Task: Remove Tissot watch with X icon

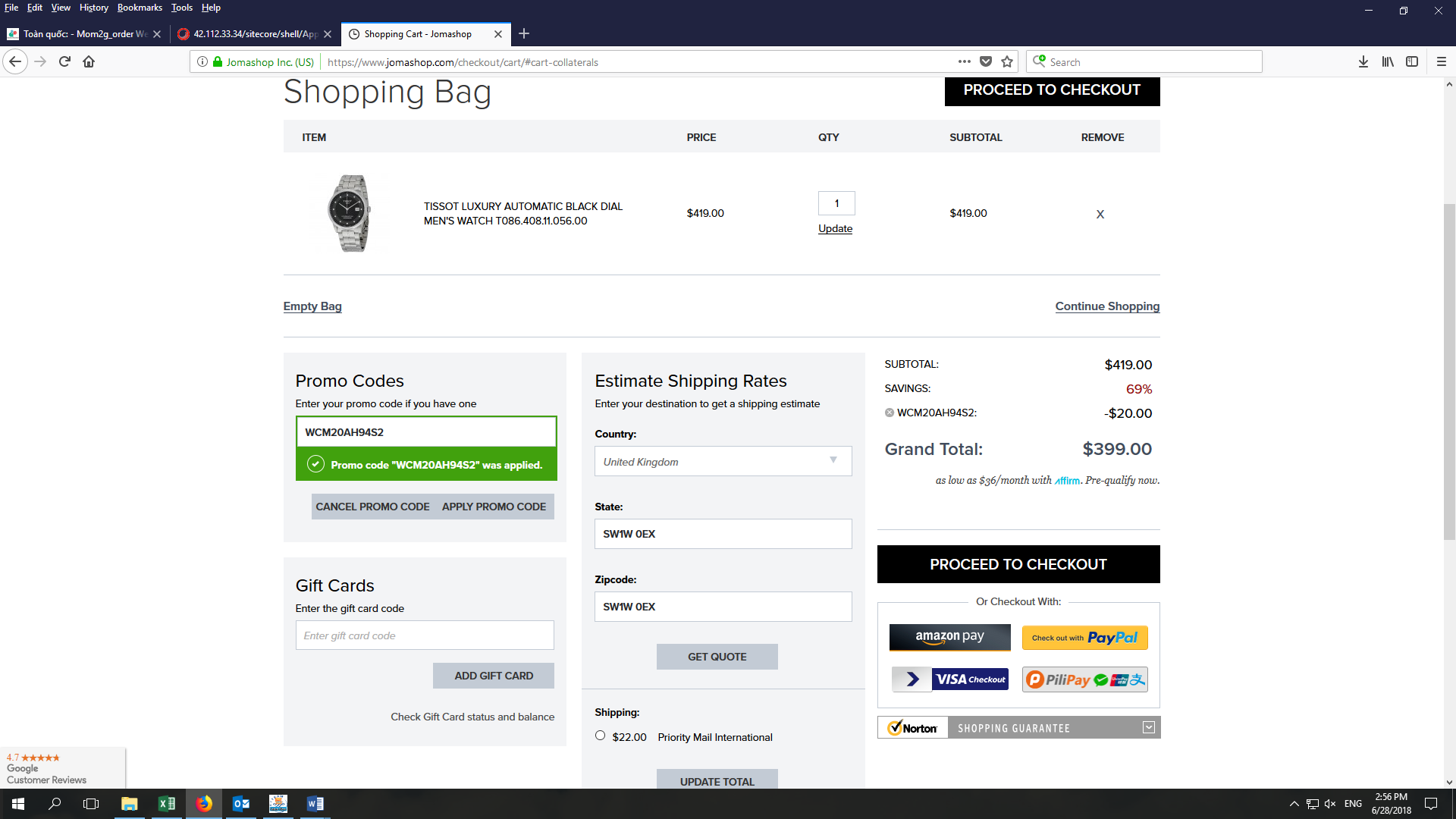Action: (1100, 214)
